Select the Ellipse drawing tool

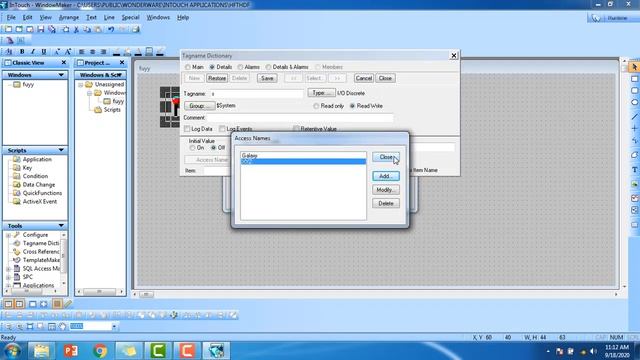(x=634, y=102)
